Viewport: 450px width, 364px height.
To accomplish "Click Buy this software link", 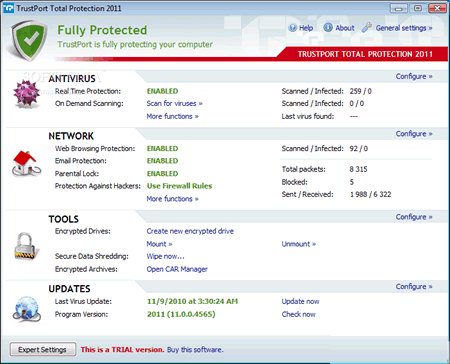I will pos(195,350).
